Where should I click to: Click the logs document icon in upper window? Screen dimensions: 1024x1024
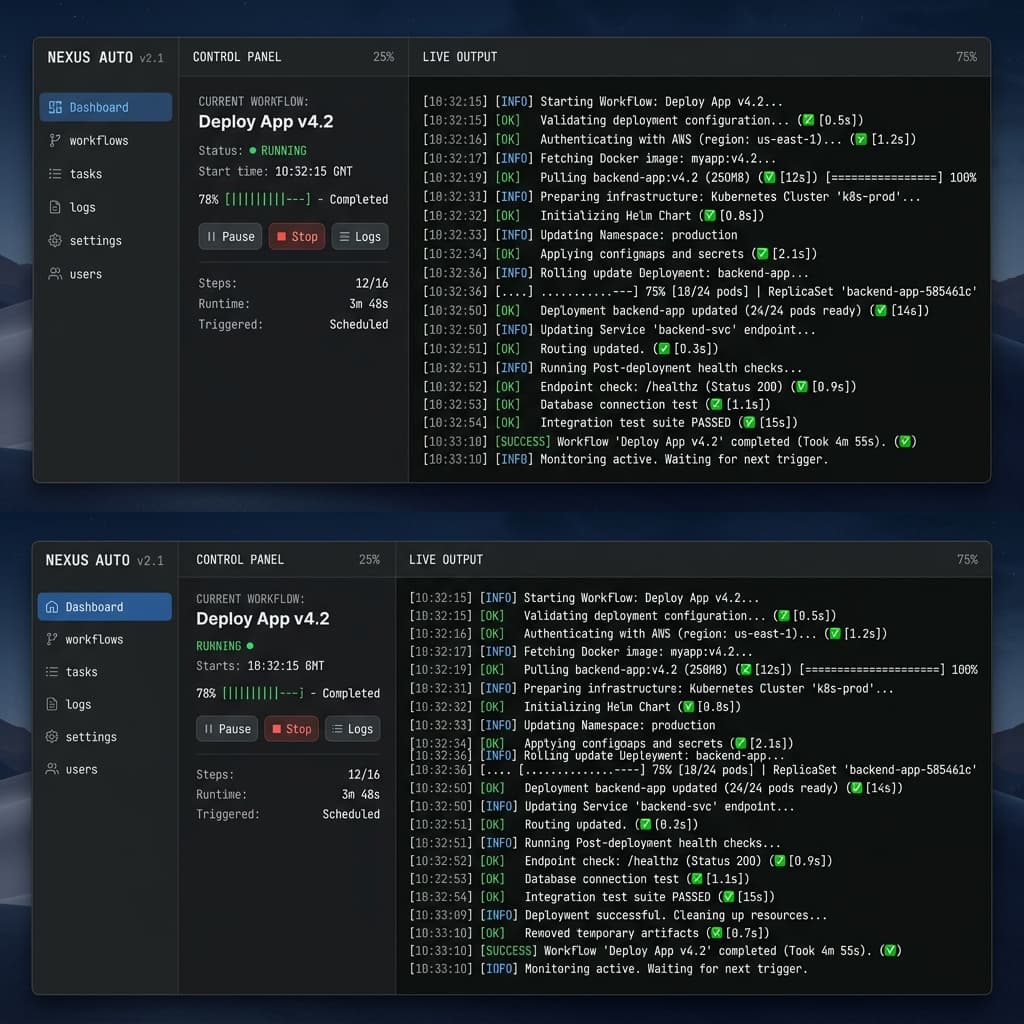tap(55, 207)
